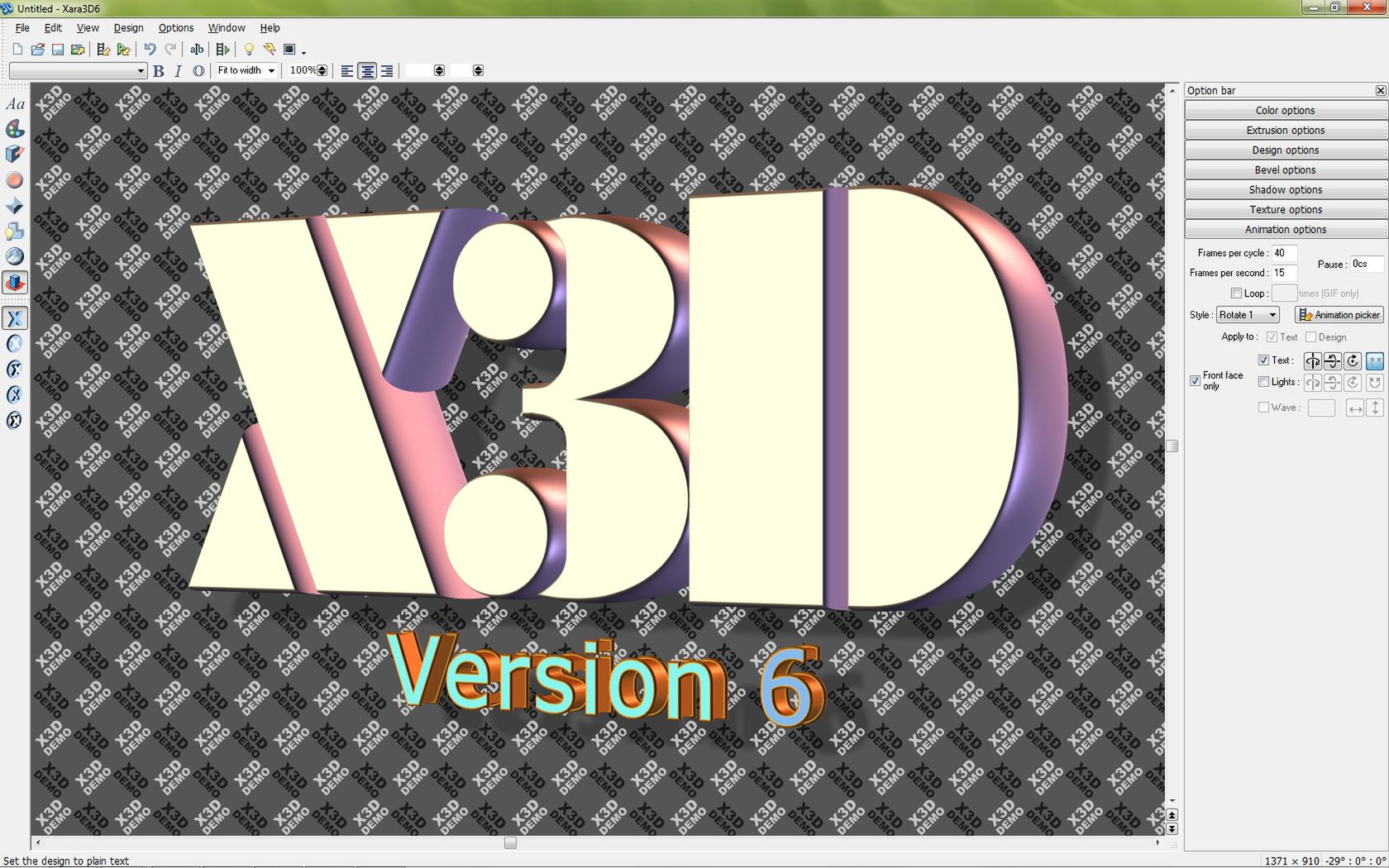Align text to the right
The width and height of the screenshot is (1389, 868).
point(387,71)
